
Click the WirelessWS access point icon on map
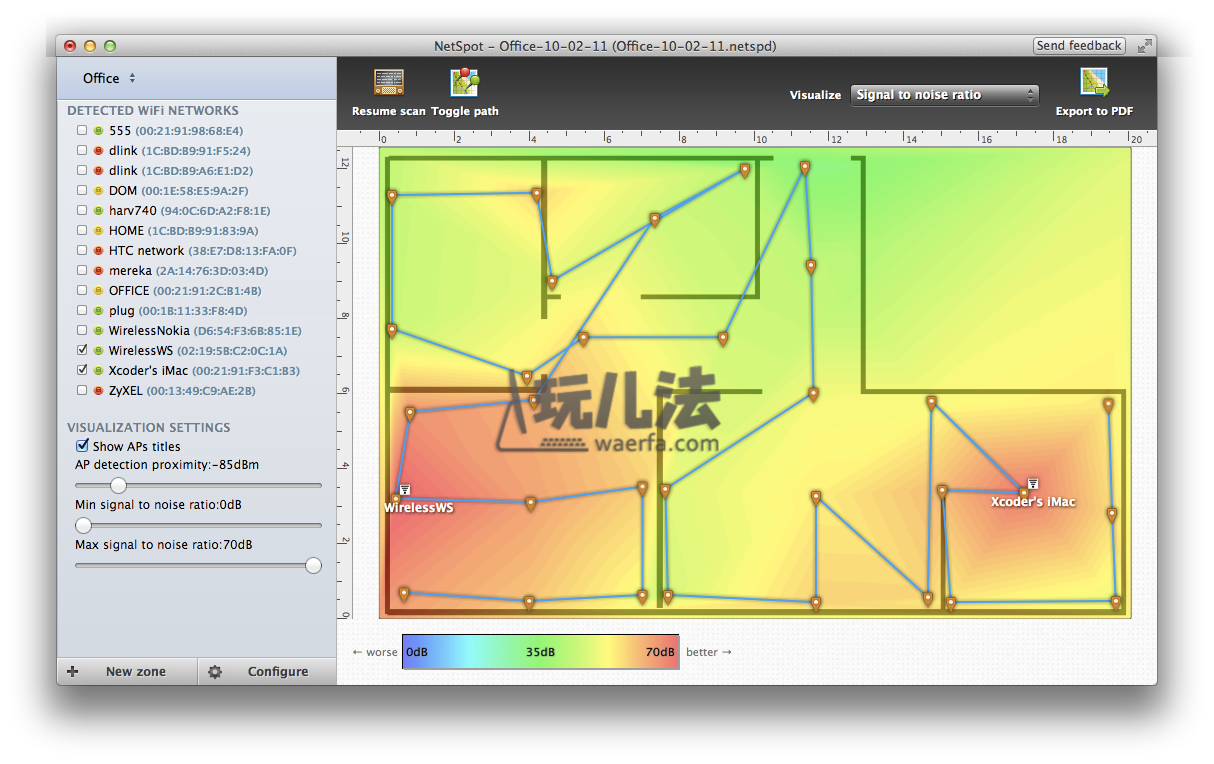[x=405, y=490]
